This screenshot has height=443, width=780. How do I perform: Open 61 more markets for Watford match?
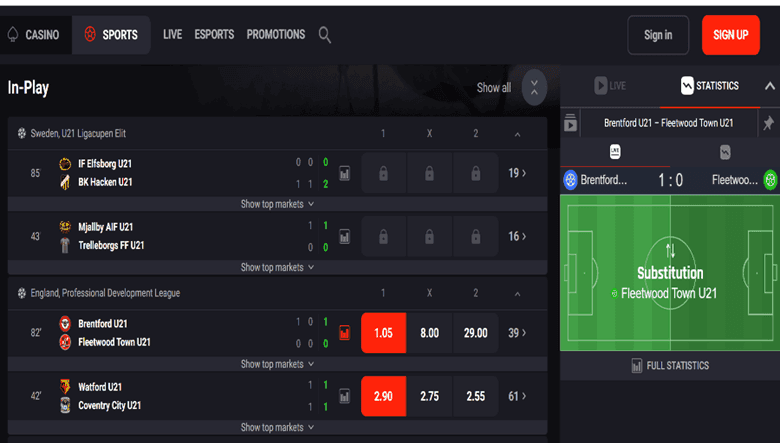coord(517,396)
